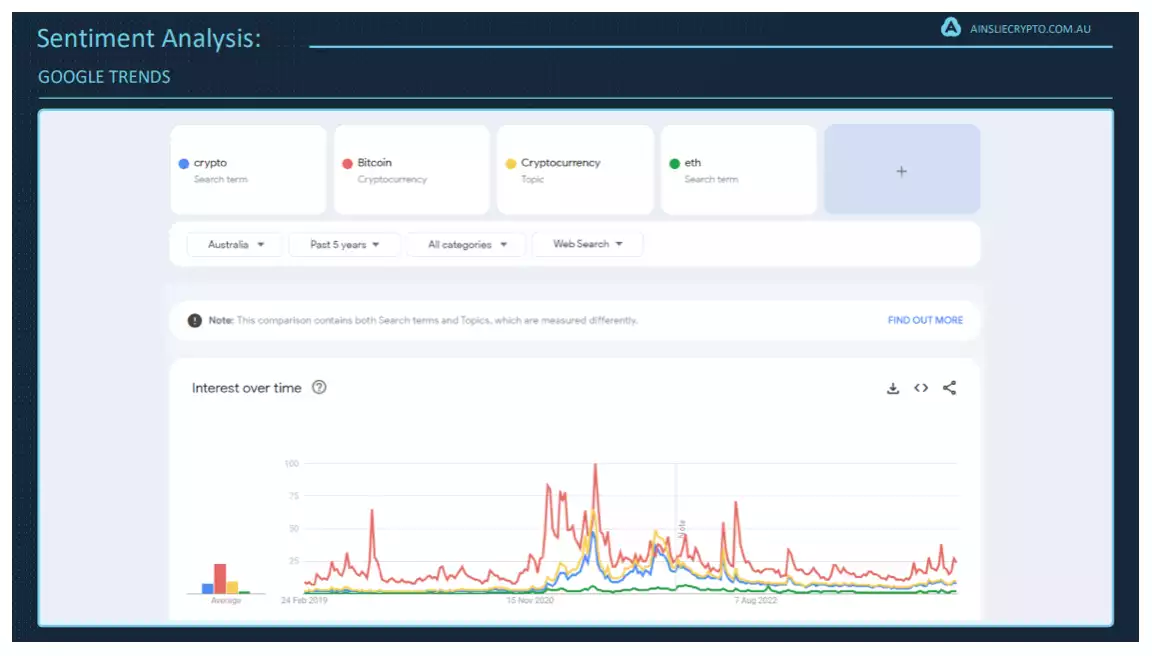Screen dimensions: 1152x656
Task: Click the red Bitcoin average bar
Action: 220,579
